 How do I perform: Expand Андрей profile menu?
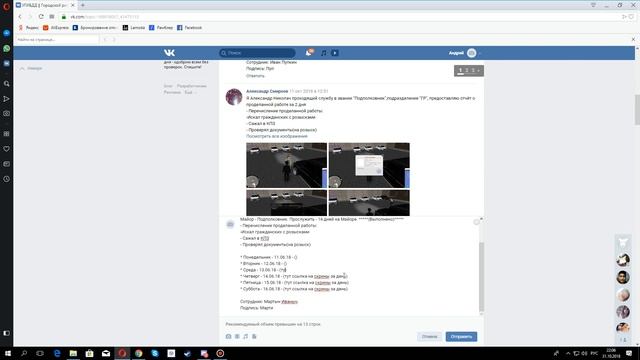point(465,53)
